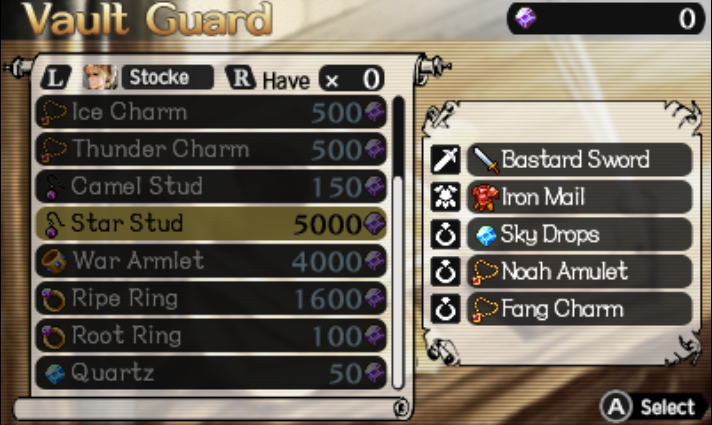
Task: Choose Camel Stud item row
Action: pos(211,186)
